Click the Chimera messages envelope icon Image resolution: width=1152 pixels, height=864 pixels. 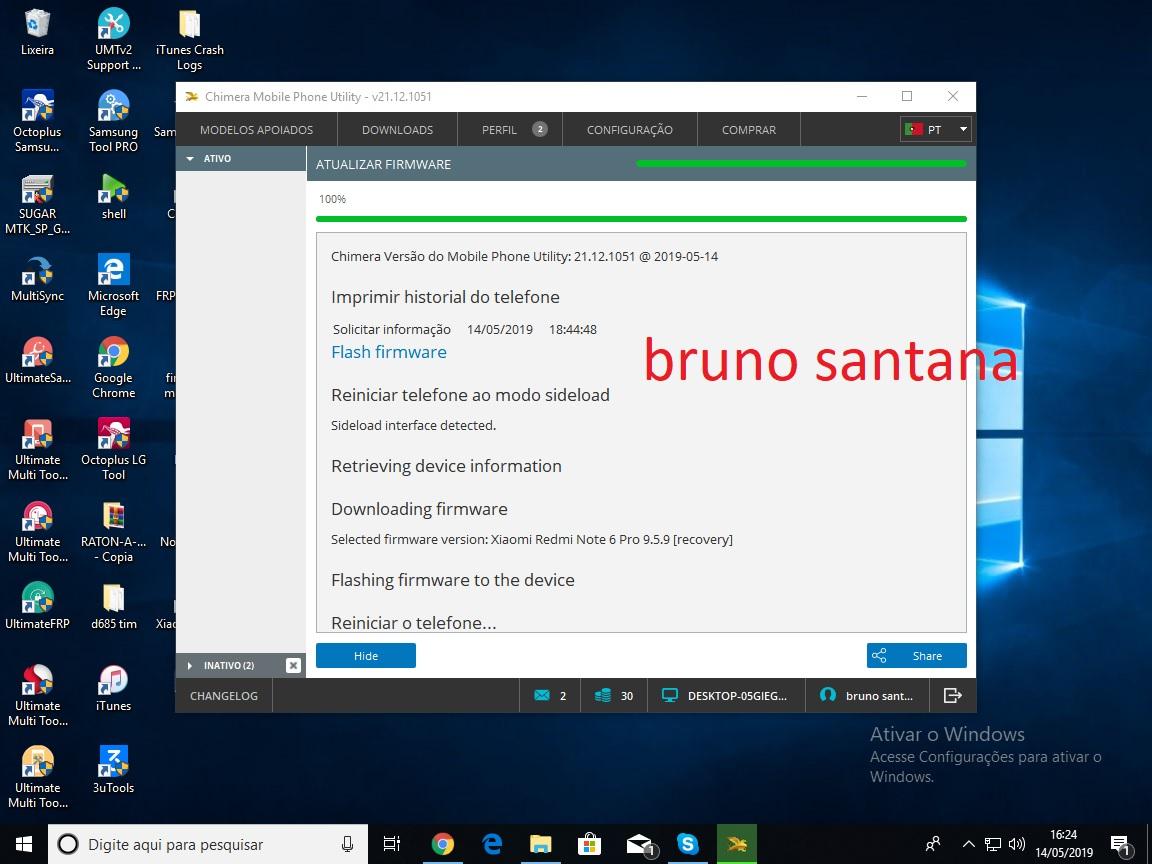click(541, 695)
